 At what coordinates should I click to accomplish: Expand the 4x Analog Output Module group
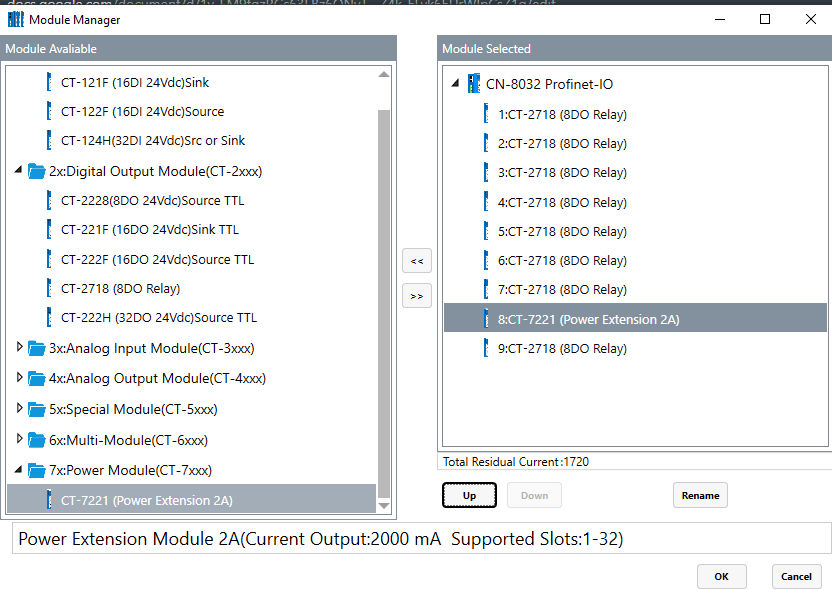coord(20,377)
